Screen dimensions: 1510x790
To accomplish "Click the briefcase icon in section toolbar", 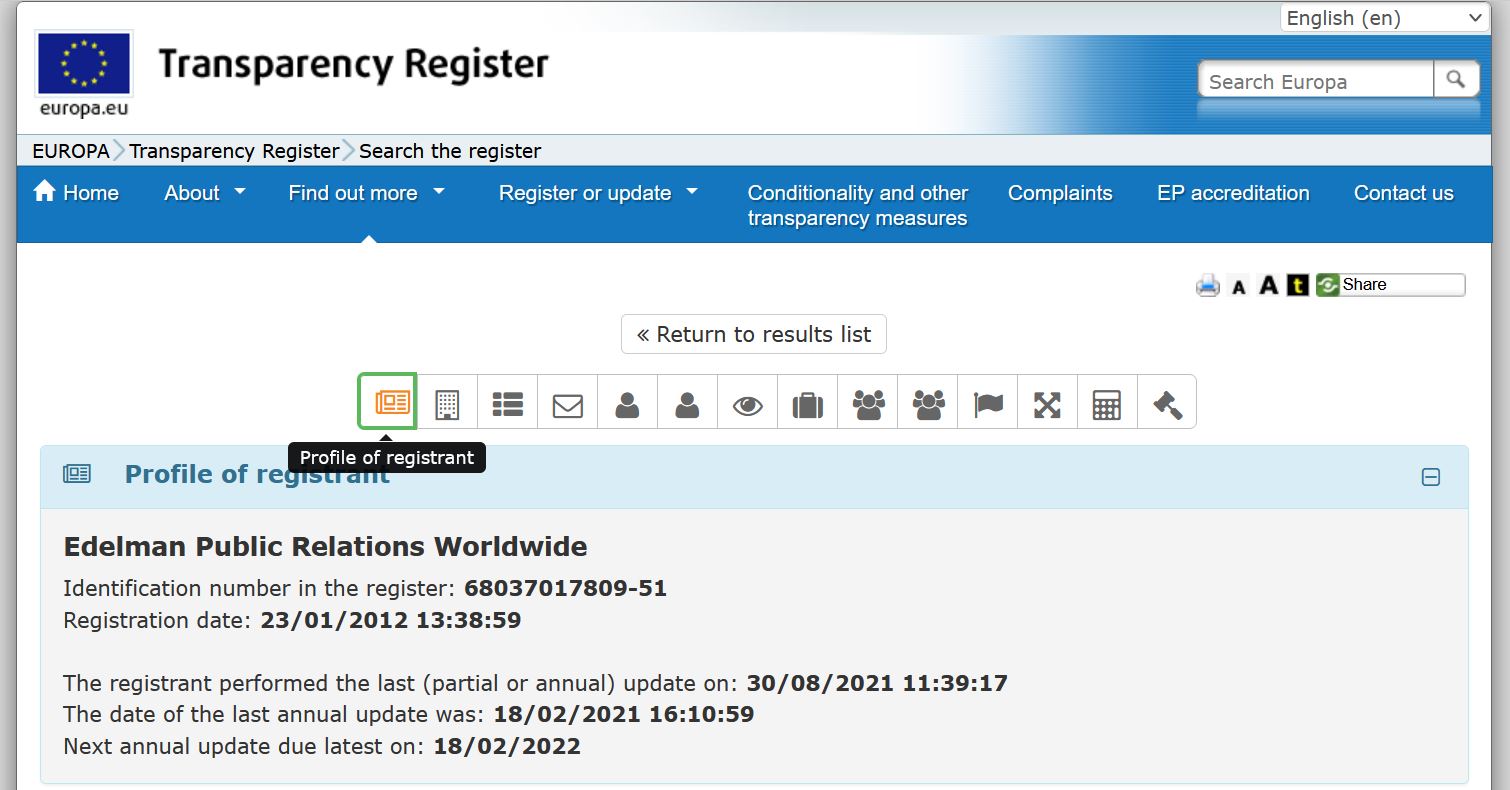I will (x=807, y=404).
